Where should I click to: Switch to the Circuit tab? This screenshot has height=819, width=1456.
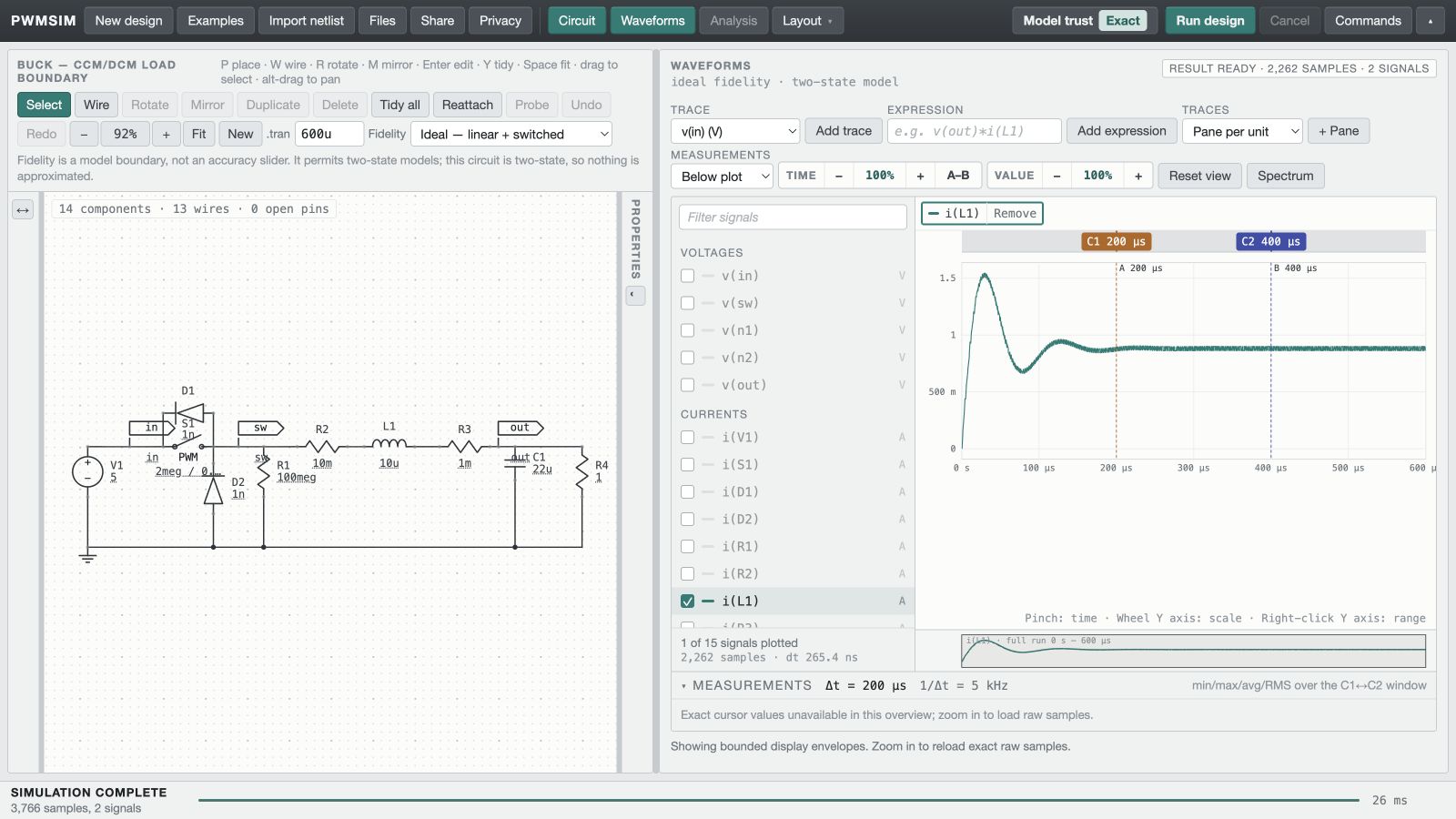577,21
